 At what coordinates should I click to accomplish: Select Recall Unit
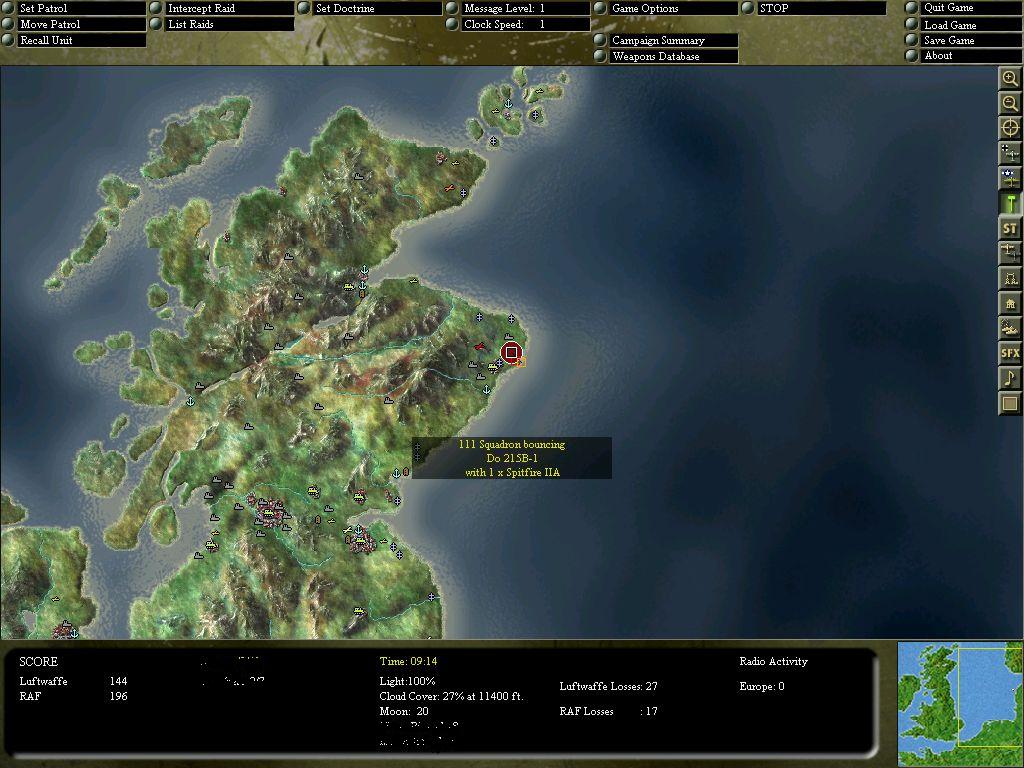74,40
